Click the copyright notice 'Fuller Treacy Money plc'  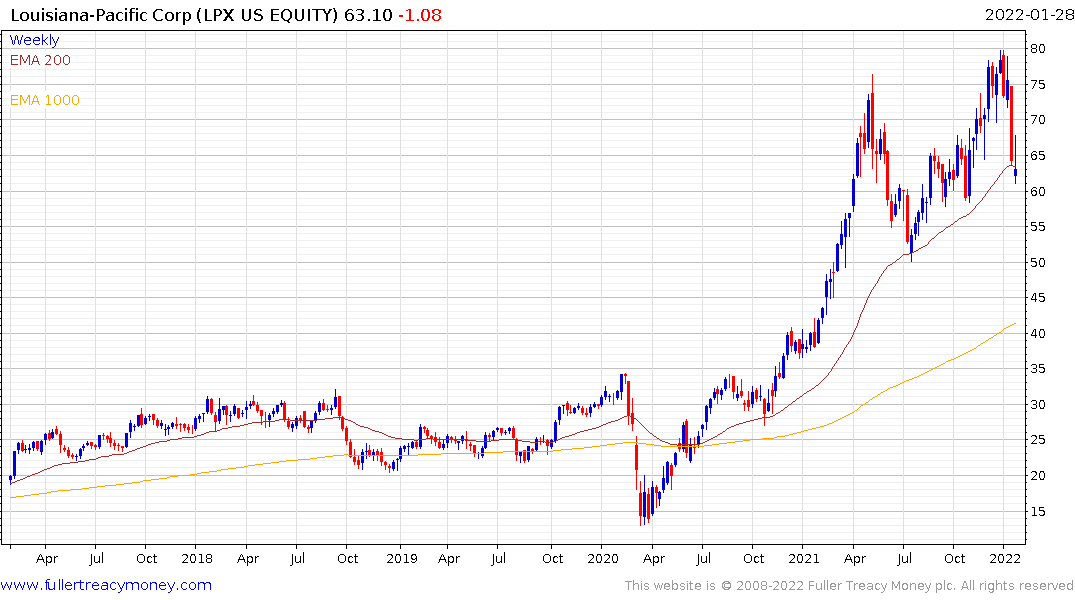pos(882,586)
